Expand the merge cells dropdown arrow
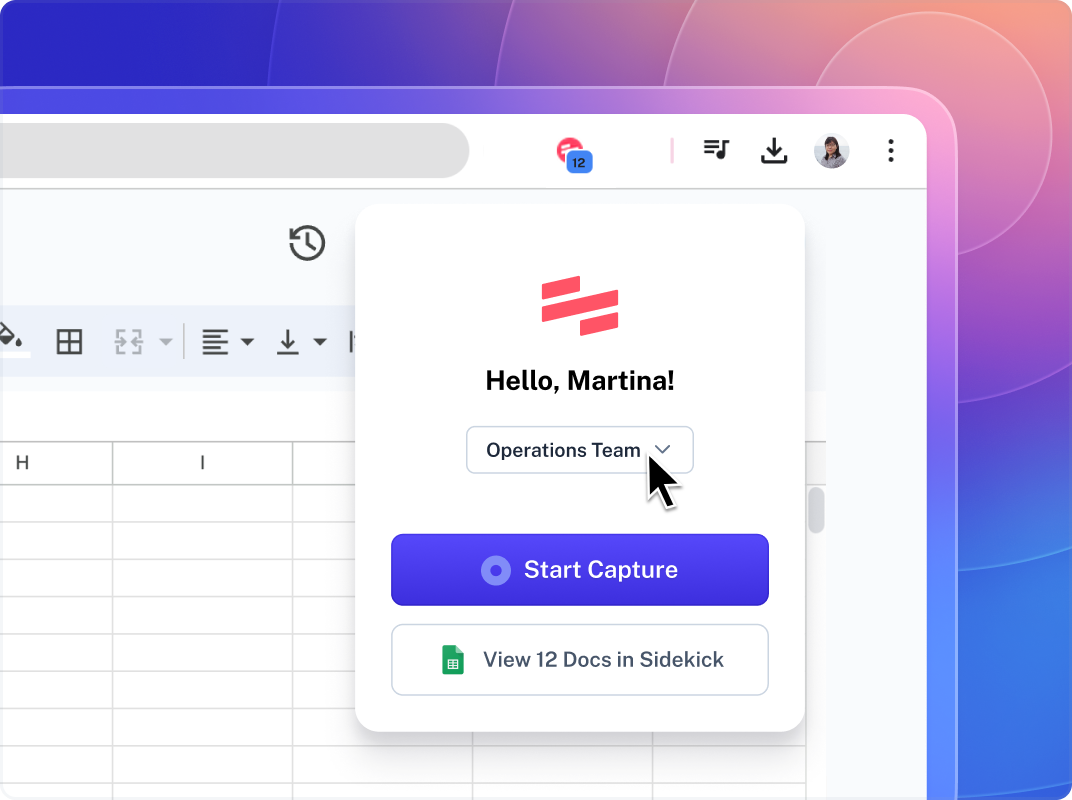This screenshot has height=800, width=1072. coord(165,341)
